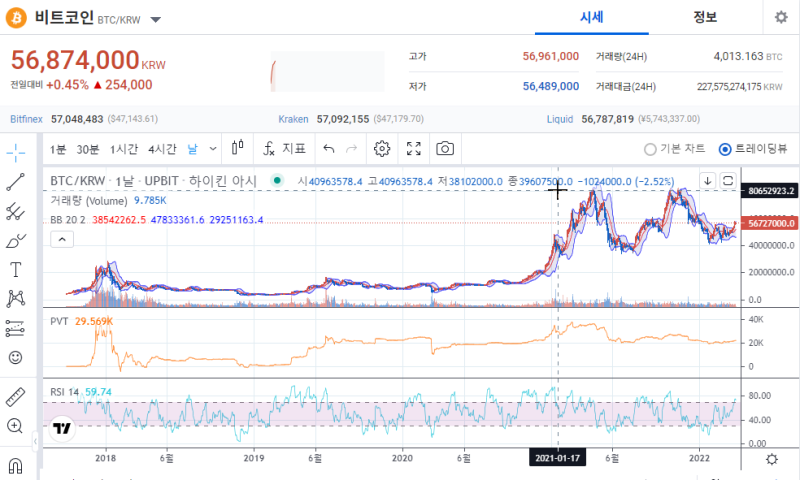
Task: Open chart settings gear in toolbar
Action: (382, 148)
